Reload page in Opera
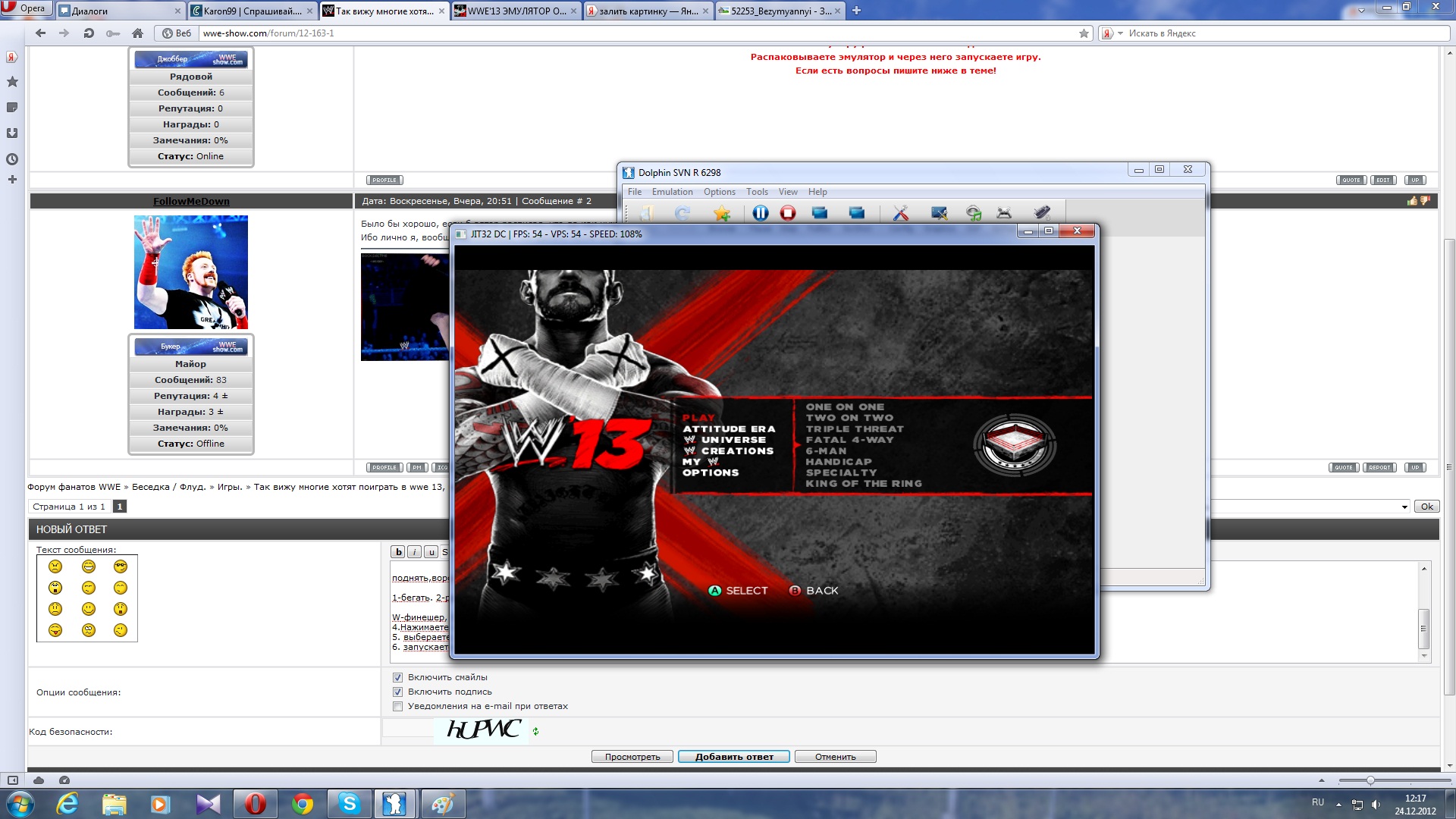1456x819 pixels. pyautogui.click(x=89, y=33)
